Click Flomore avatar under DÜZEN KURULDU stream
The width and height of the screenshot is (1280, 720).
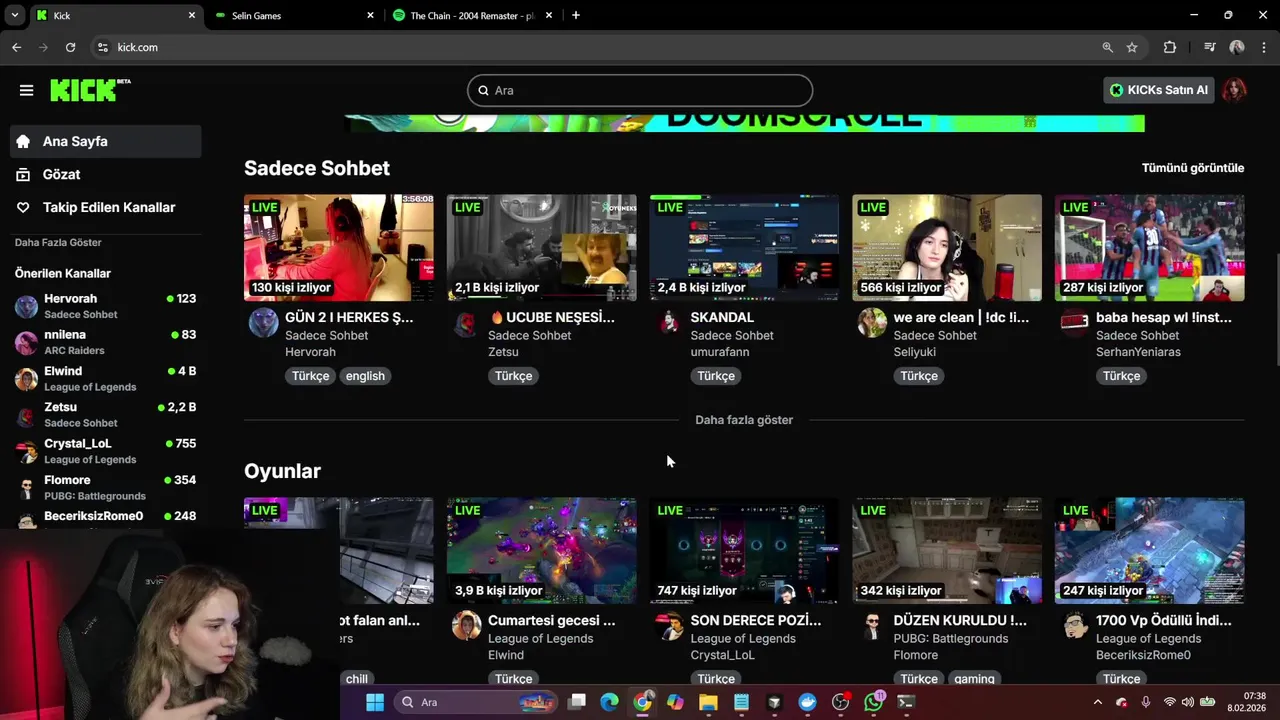(x=872, y=626)
